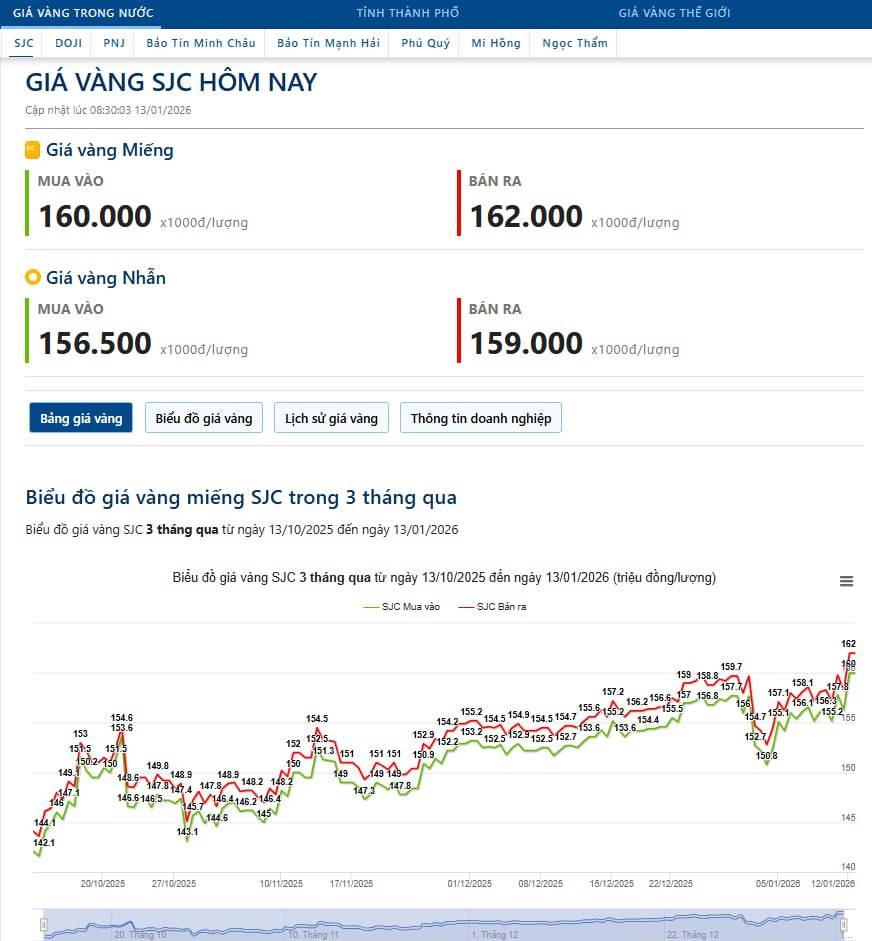View Thông tin doanh nghiệp
Viewport: 872px width, 941px height.
480,418
